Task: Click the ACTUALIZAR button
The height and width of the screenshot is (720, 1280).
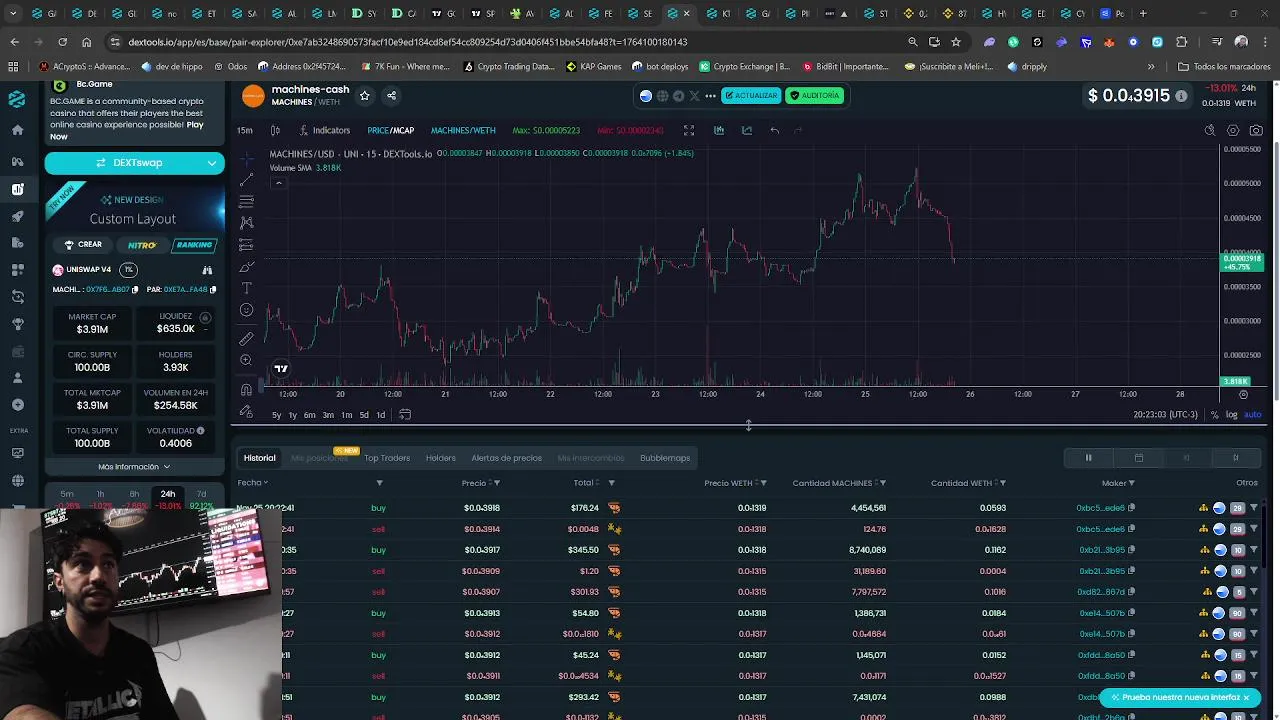Action: point(751,95)
